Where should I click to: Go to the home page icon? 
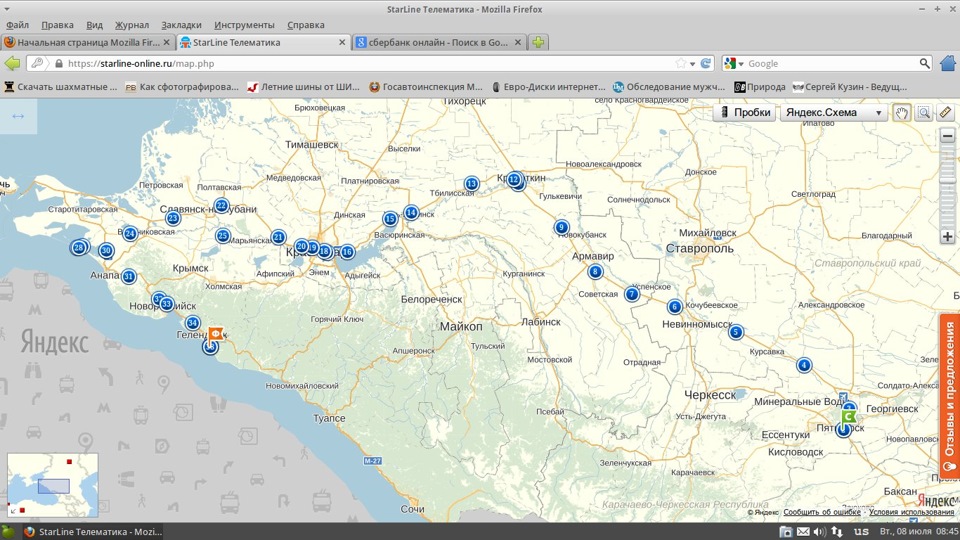click(x=948, y=63)
